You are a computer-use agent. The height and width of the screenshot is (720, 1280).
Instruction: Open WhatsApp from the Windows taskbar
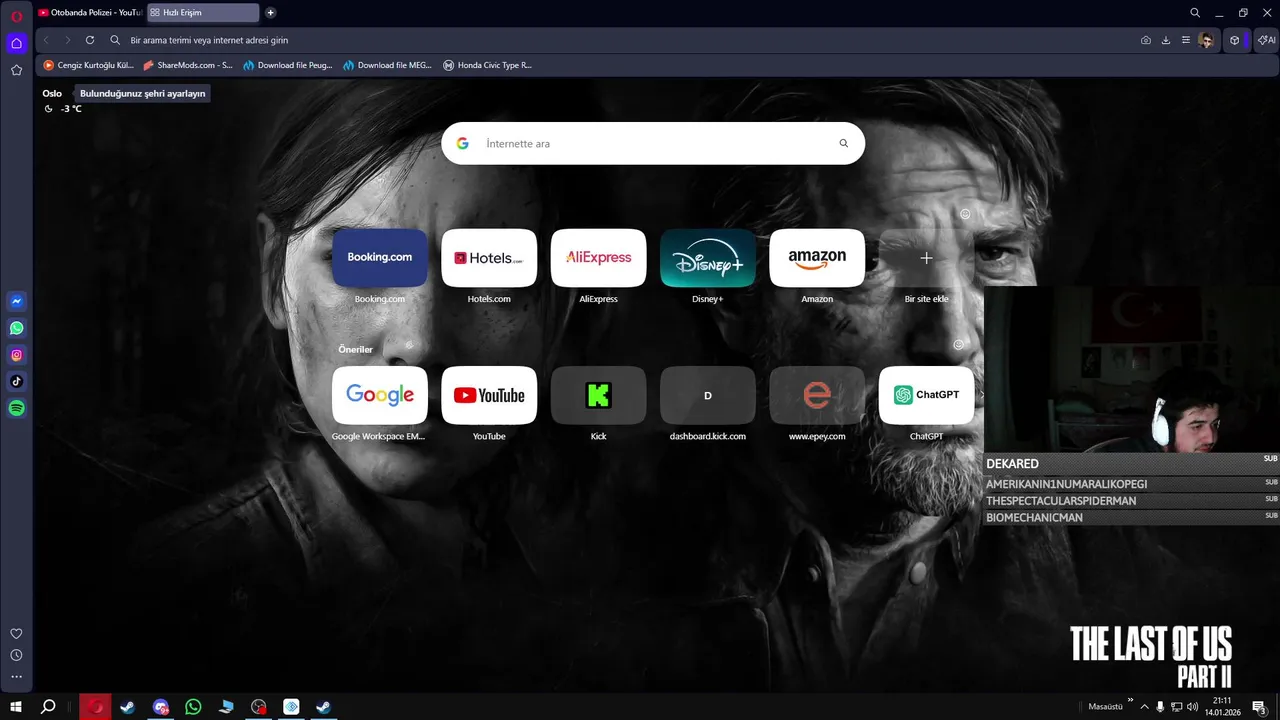(x=193, y=707)
